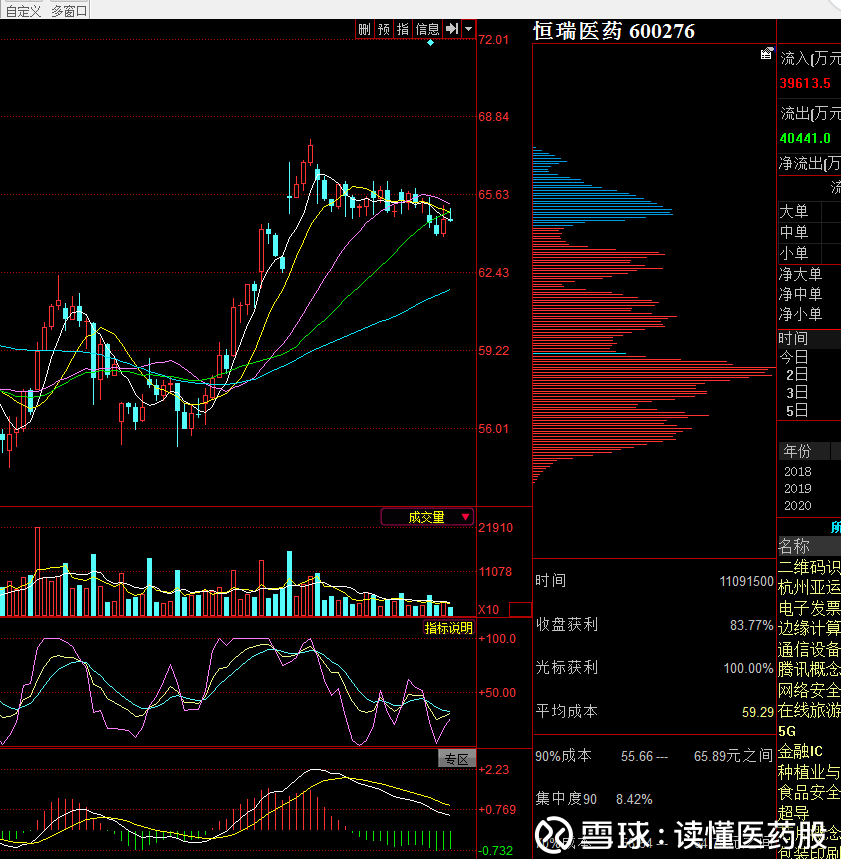Viewport: 841px width, 859px height.
Task: Open the 种植业与 concept sector
Action: (x=809, y=772)
